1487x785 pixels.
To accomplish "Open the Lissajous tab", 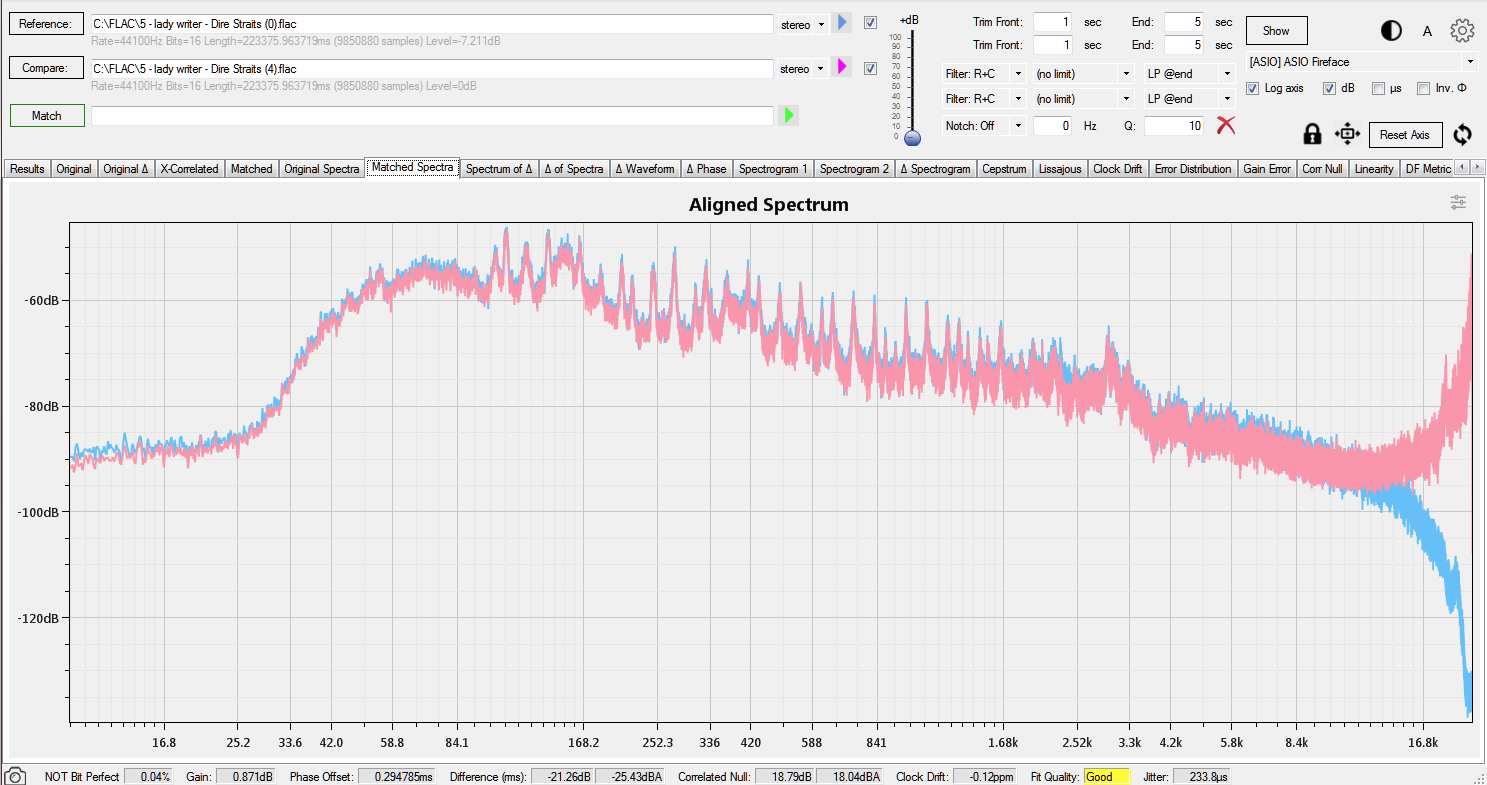I will [1060, 169].
